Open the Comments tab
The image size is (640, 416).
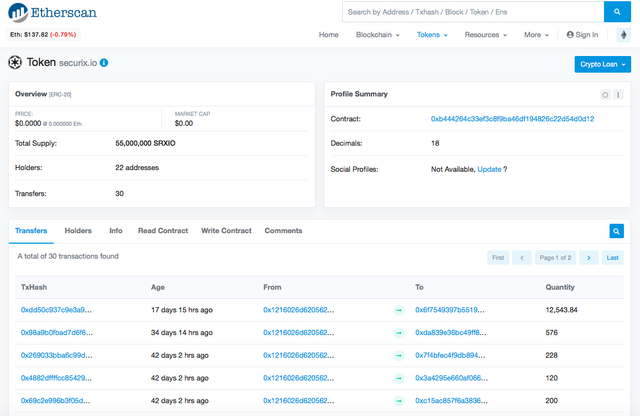pyautogui.click(x=283, y=231)
